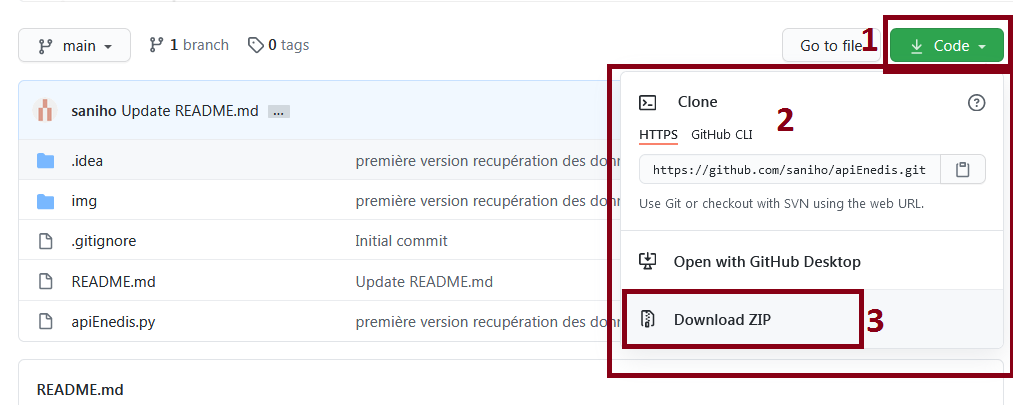Click the GitHub Desktop download icon

click(x=647, y=261)
